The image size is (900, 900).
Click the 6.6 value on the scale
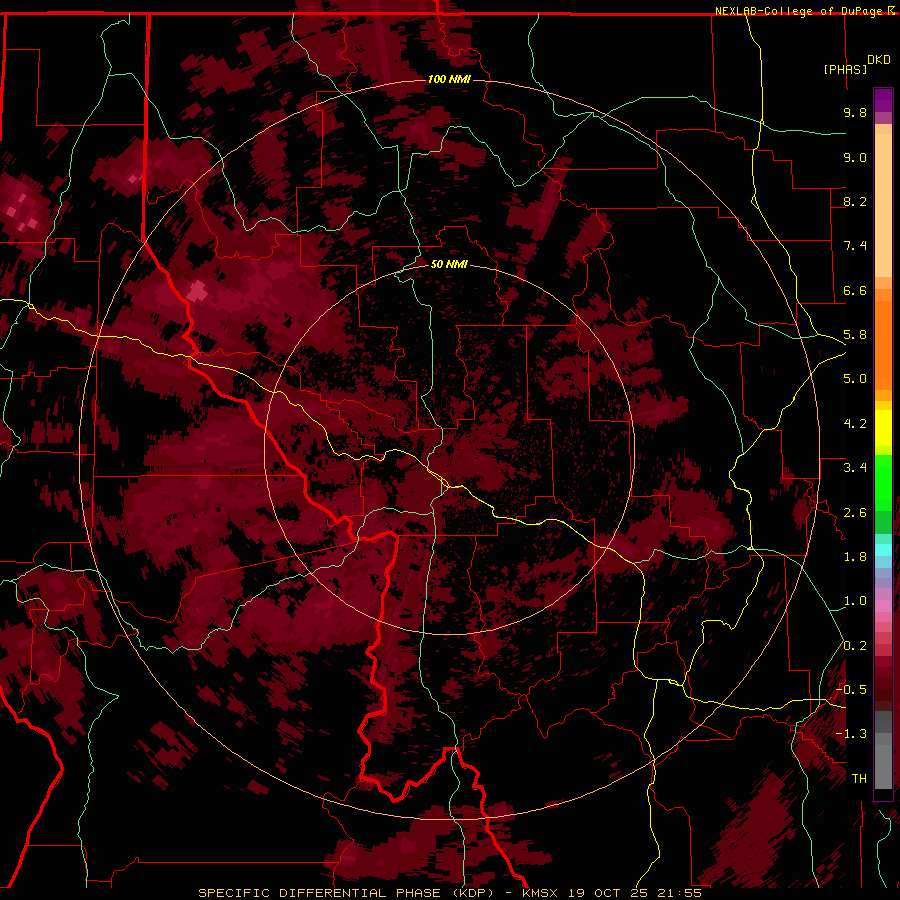tap(855, 290)
